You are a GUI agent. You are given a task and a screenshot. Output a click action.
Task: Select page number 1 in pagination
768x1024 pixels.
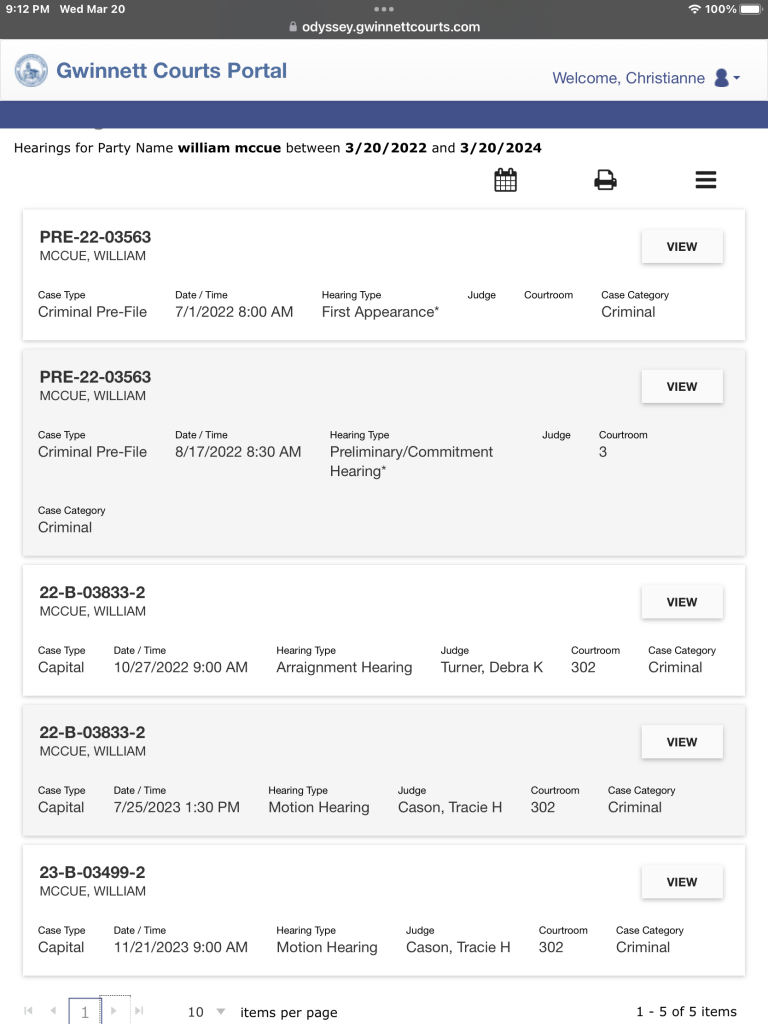(x=85, y=1012)
